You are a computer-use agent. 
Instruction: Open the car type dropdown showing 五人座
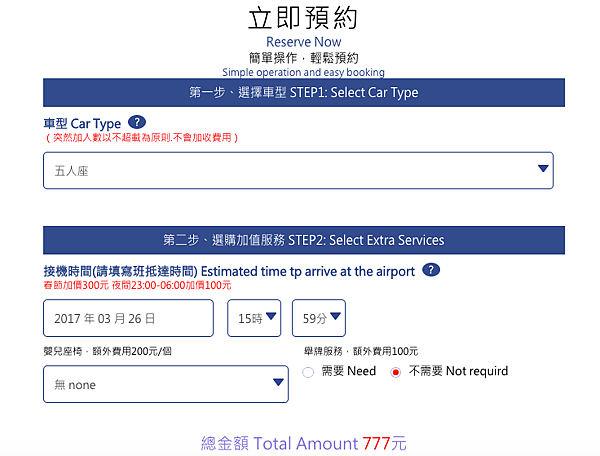coord(298,171)
